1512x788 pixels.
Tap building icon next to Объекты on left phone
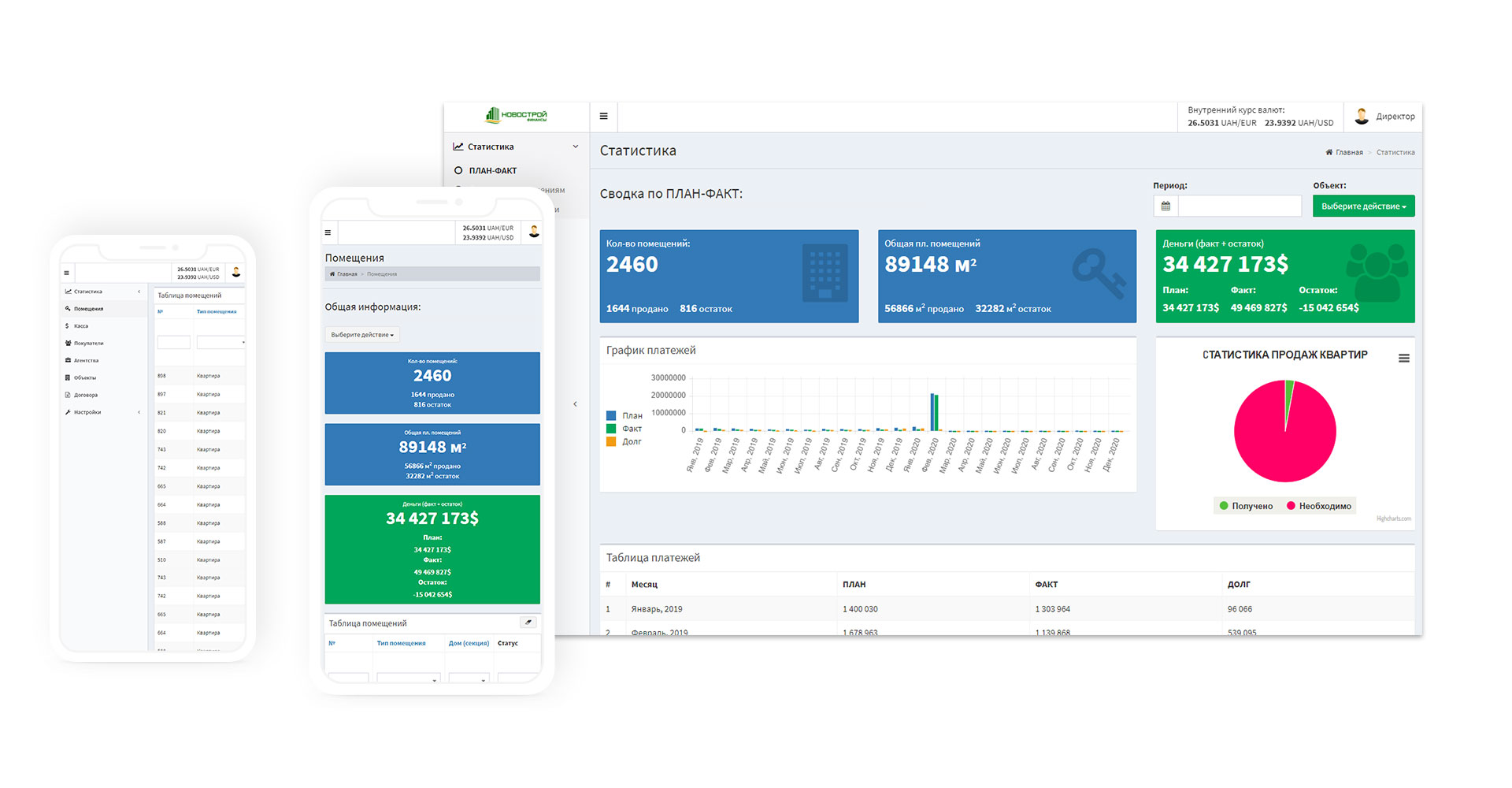(x=68, y=377)
